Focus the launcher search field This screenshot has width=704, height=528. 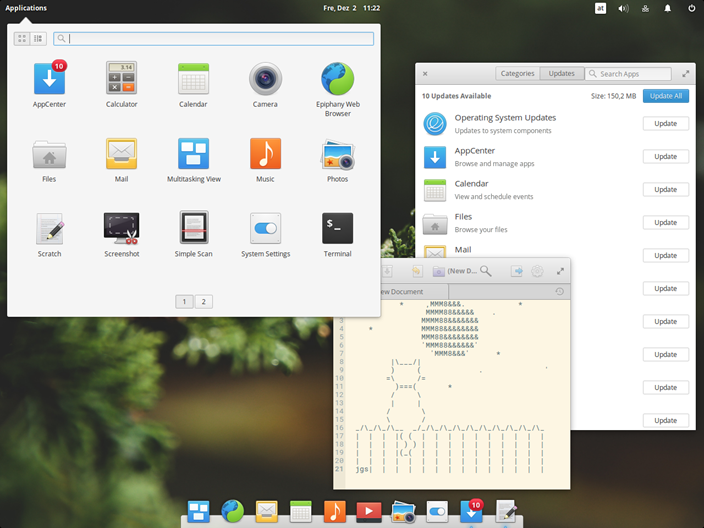point(213,39)
